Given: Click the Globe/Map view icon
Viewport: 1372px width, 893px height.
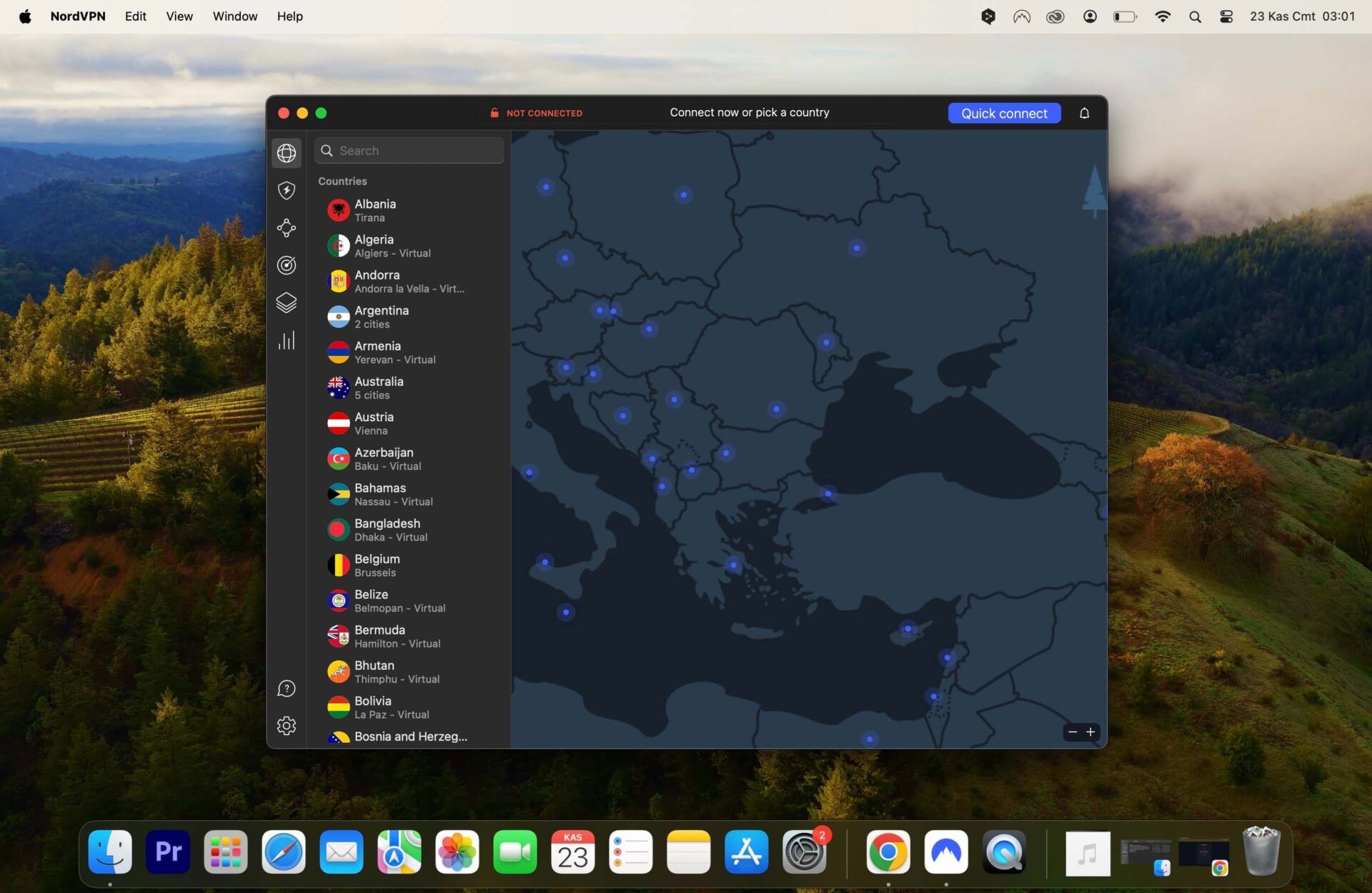Looking at the screenshot, I should 287,153.
